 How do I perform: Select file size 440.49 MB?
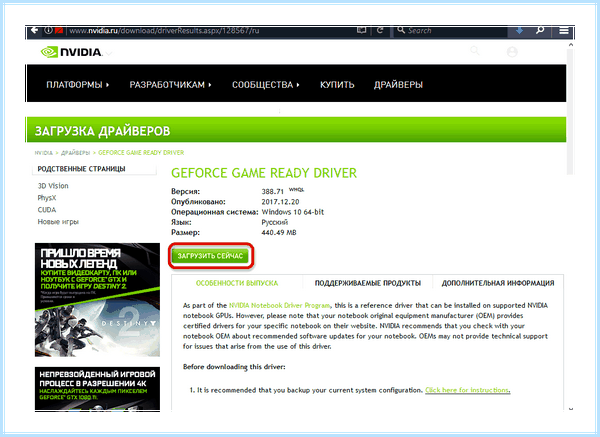tap(279, 233)
